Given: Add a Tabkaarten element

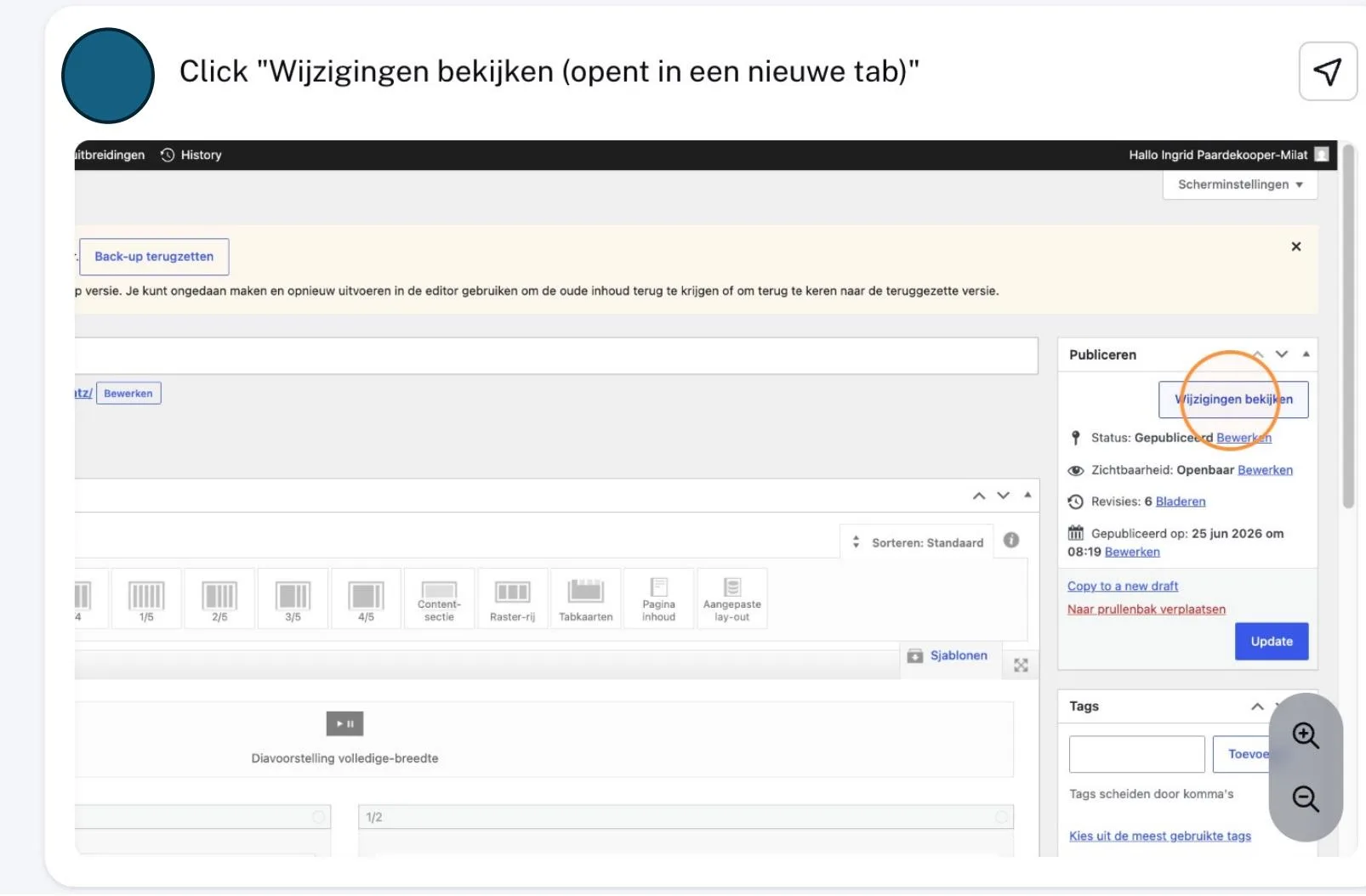Looking at the screenshot, I should pyautogui.click(x=585, y=598).
